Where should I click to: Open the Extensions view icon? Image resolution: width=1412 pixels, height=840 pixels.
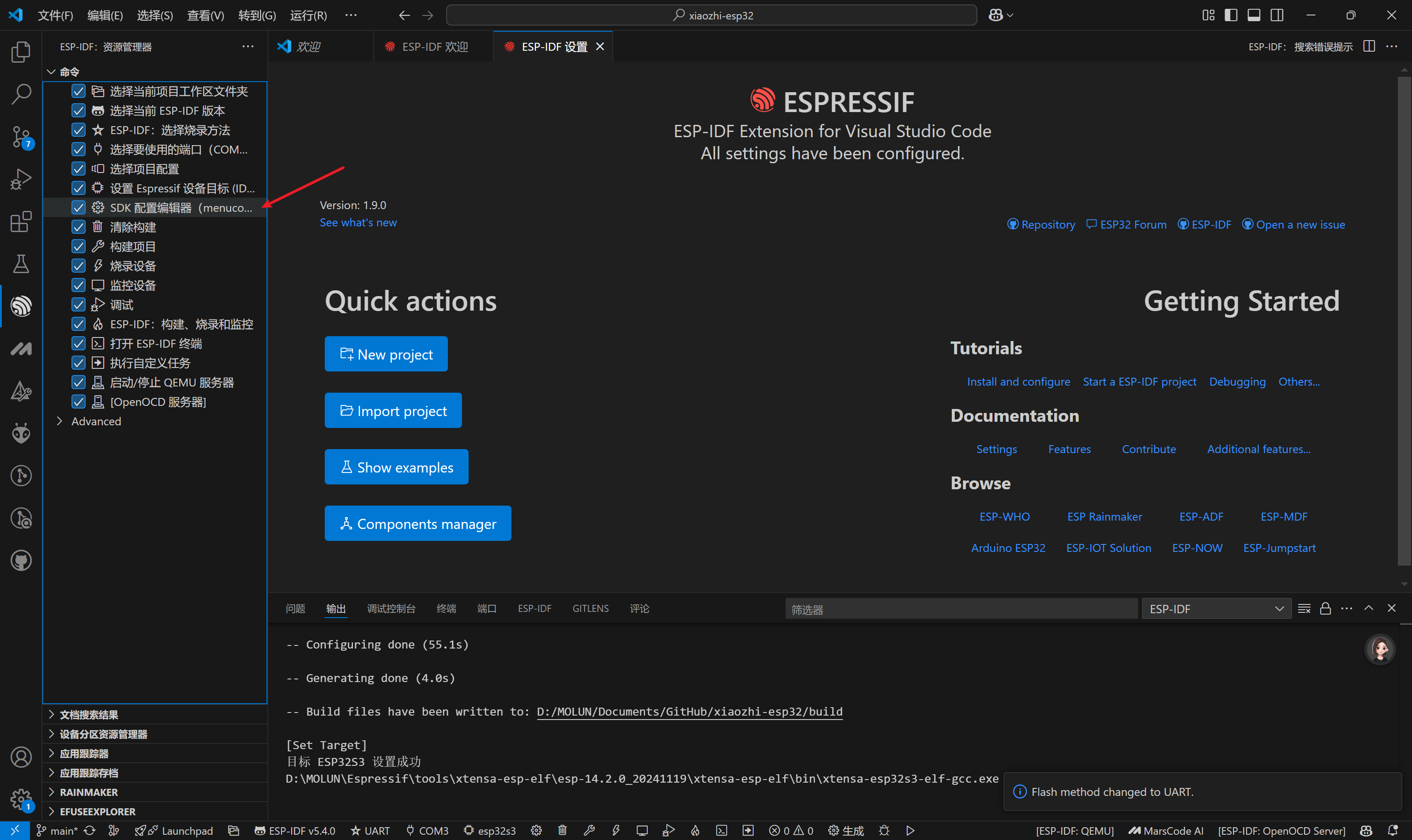point(21,221)
